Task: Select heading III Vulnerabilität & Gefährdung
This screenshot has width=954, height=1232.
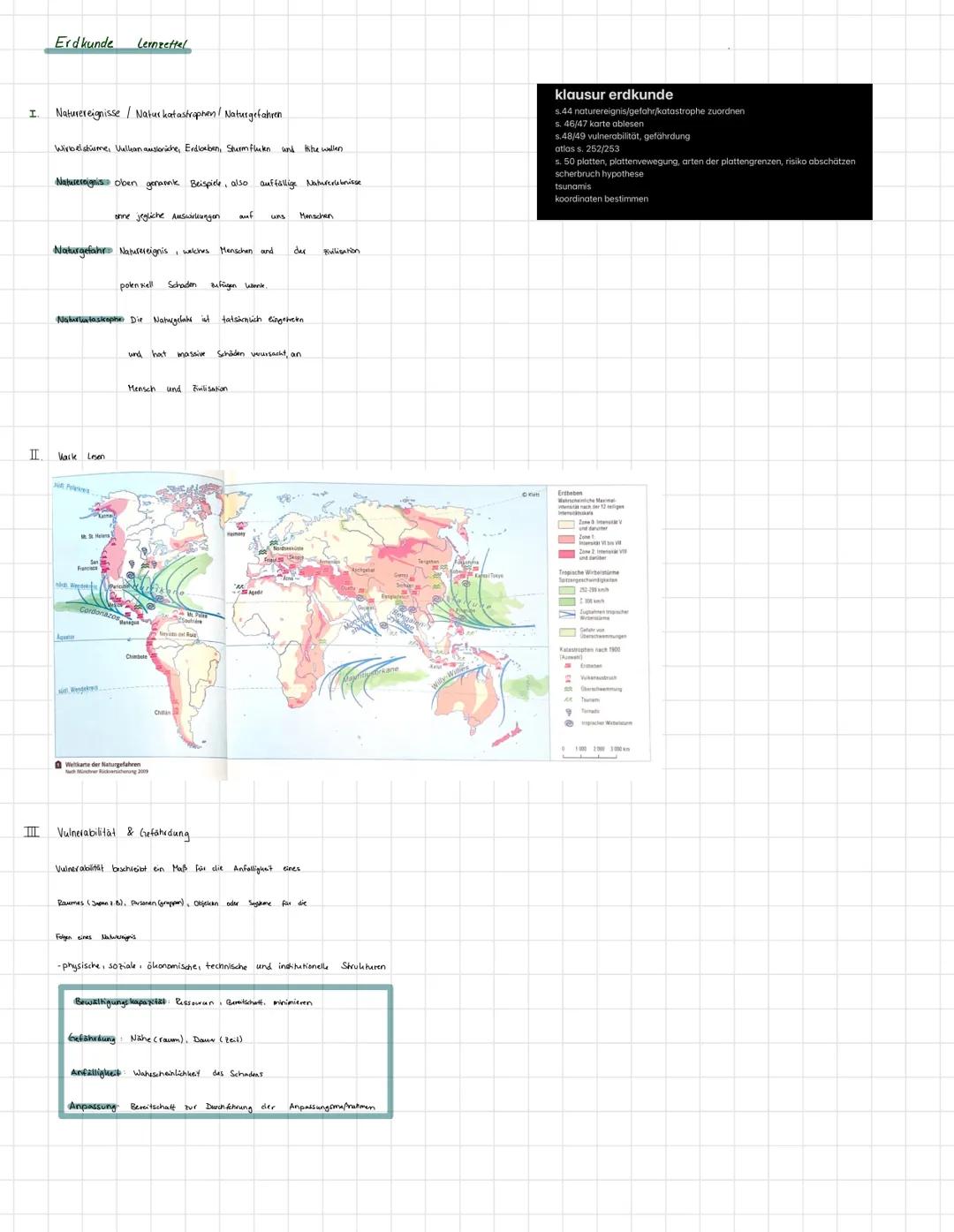Action: 124,831
